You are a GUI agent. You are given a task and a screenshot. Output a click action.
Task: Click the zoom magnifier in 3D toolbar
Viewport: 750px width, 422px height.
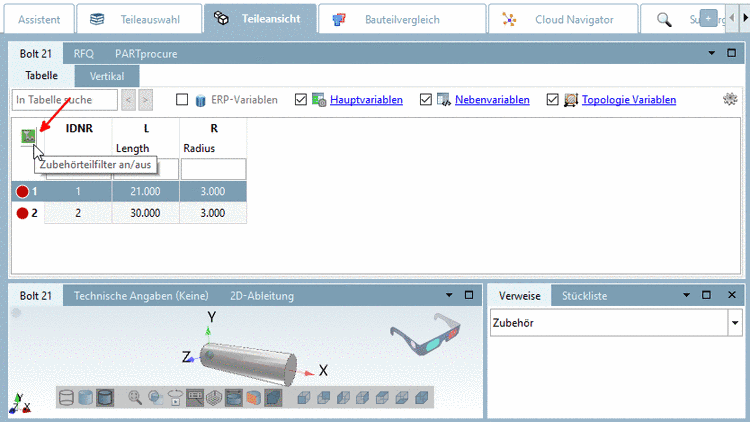(x=135, y=398)
